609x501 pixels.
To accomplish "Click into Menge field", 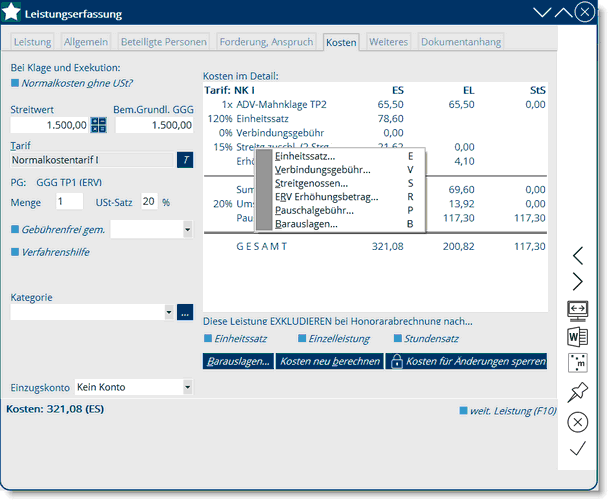I will pyautogui.click(x=69, y=202).
